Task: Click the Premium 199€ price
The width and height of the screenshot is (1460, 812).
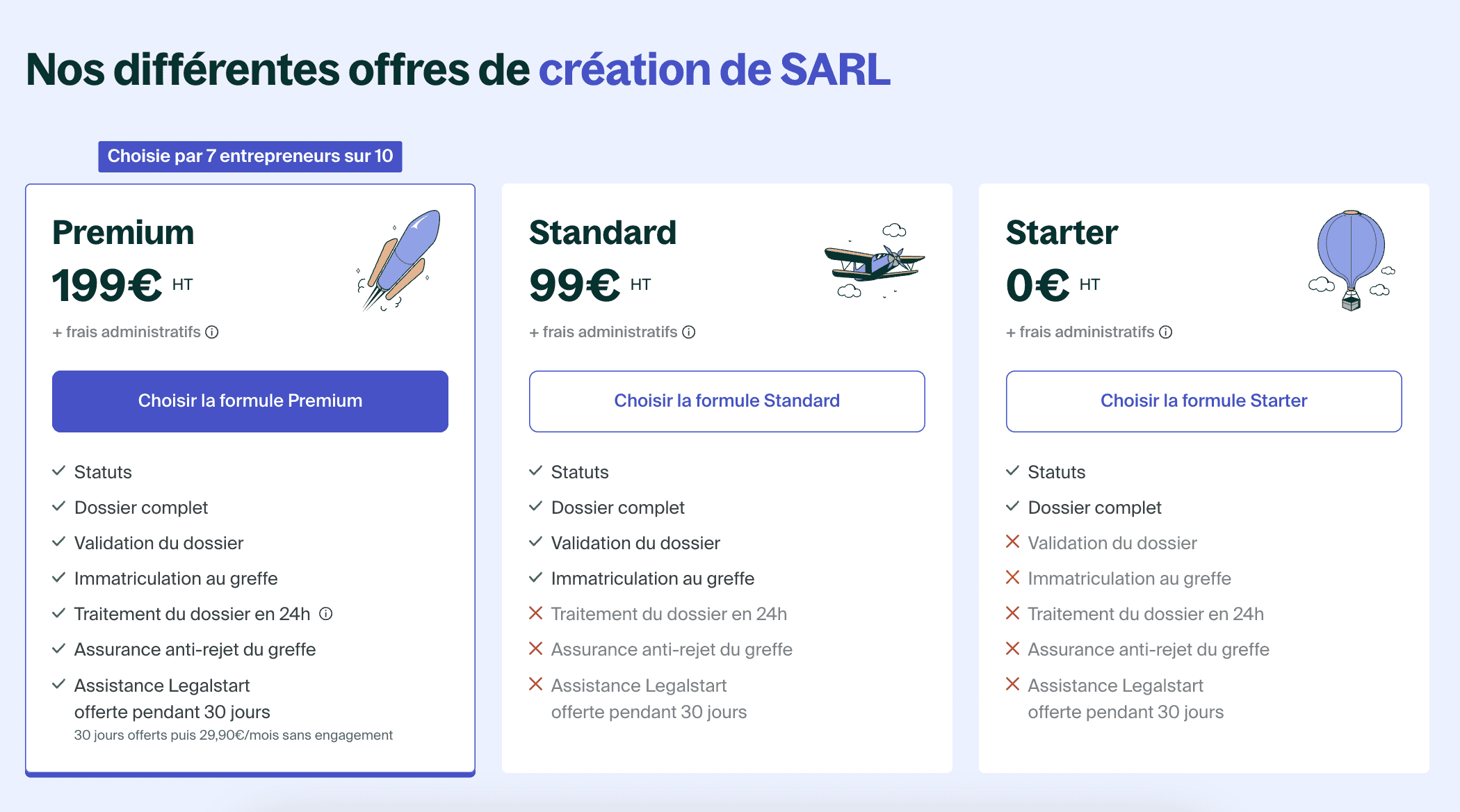Action: pyautogui.click(x=107, y=286)
